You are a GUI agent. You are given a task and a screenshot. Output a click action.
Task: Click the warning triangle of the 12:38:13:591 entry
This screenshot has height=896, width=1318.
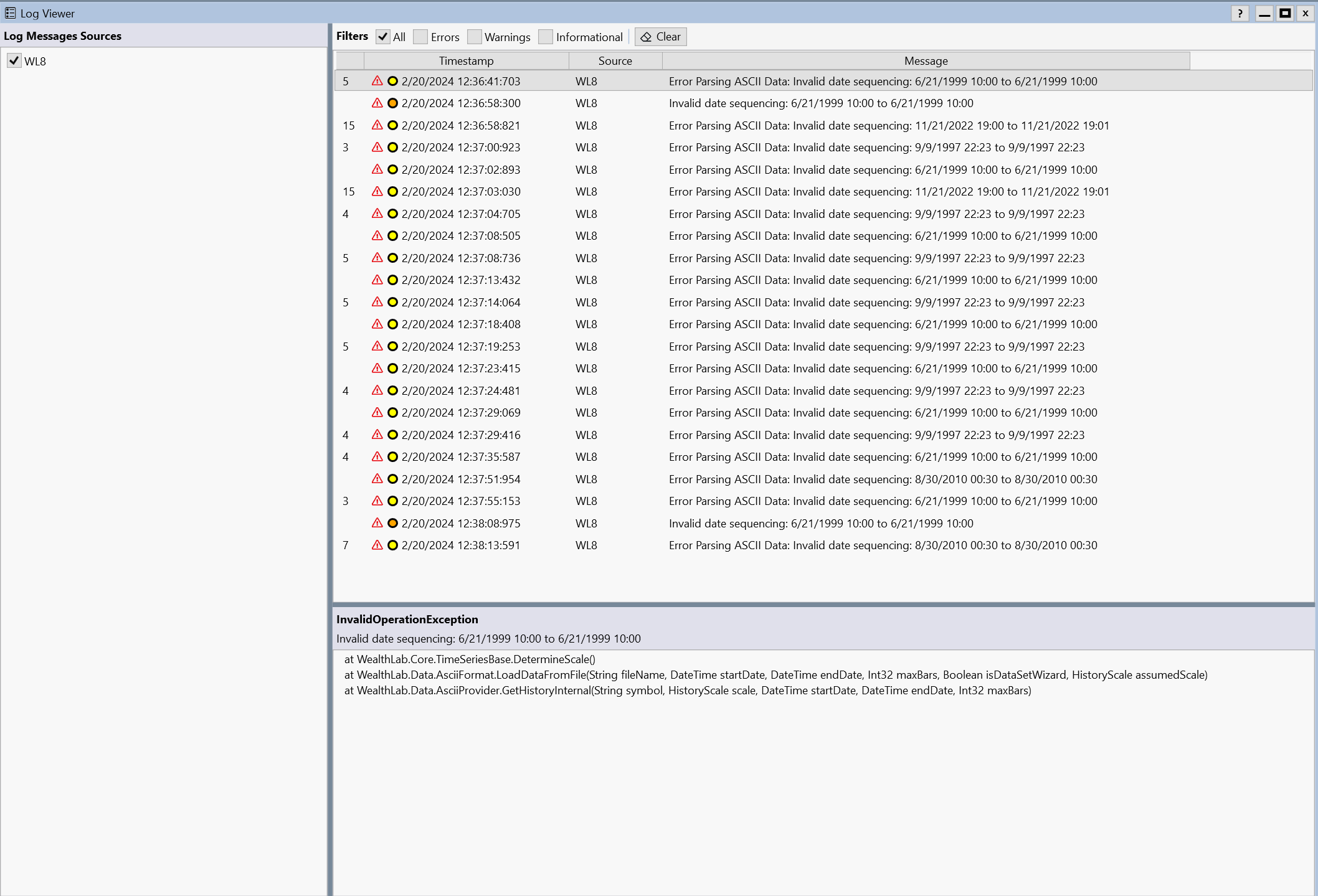click(377, 545)
